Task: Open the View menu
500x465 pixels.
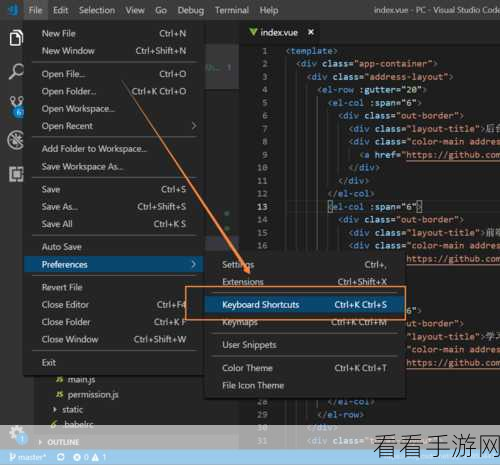Action: pos(135,10)
